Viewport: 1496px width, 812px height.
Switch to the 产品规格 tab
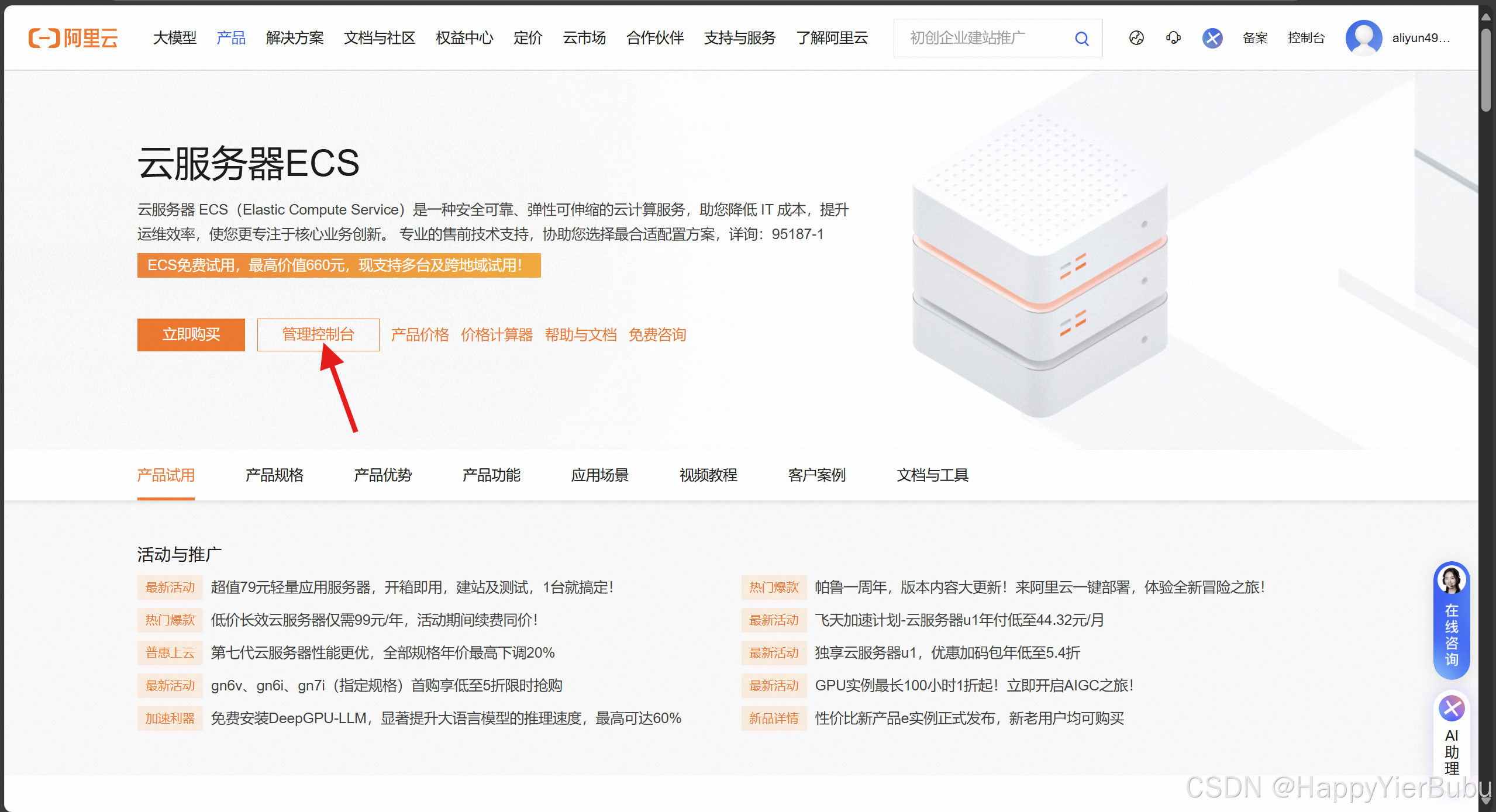pos(274,475)
